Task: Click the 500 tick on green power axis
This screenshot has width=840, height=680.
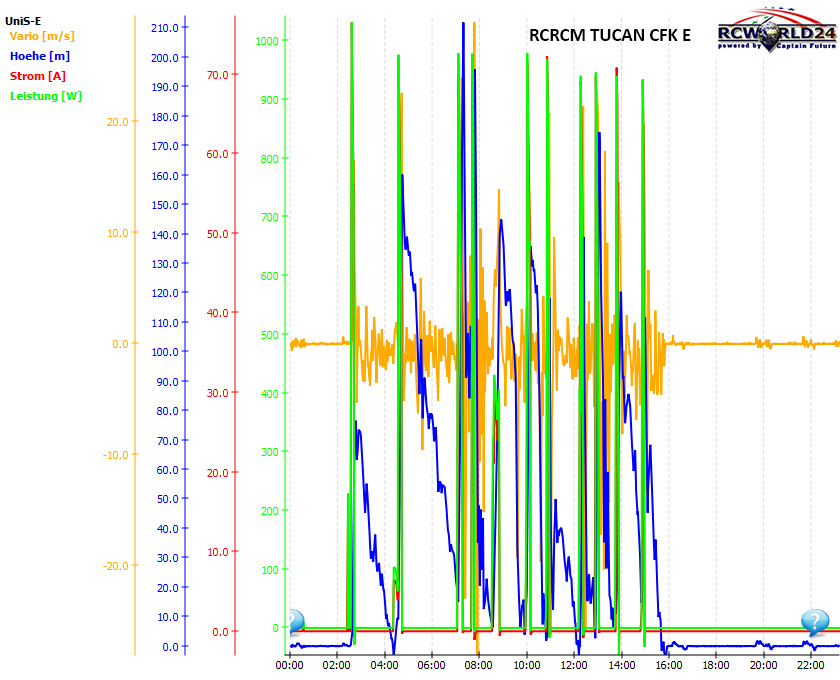Action: pos(269,335)
